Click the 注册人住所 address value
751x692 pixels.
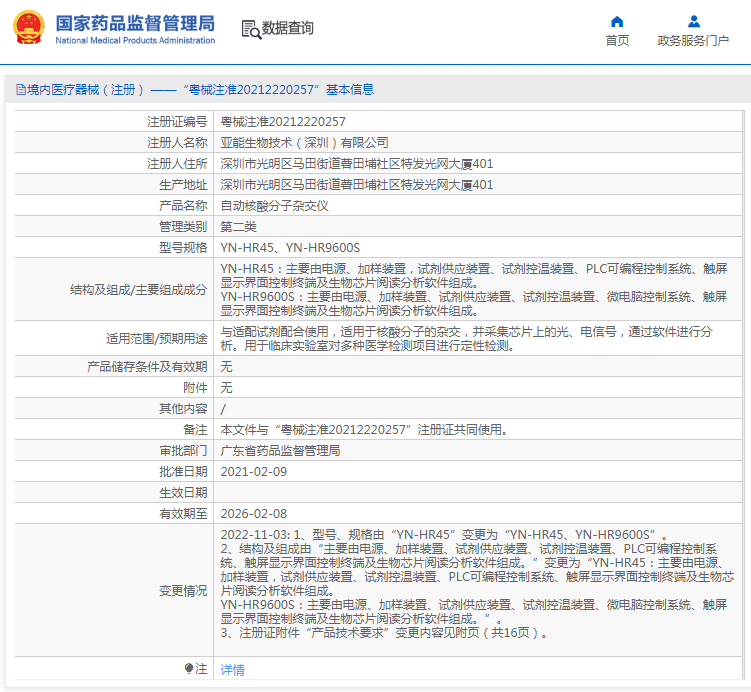click(357, 164)
